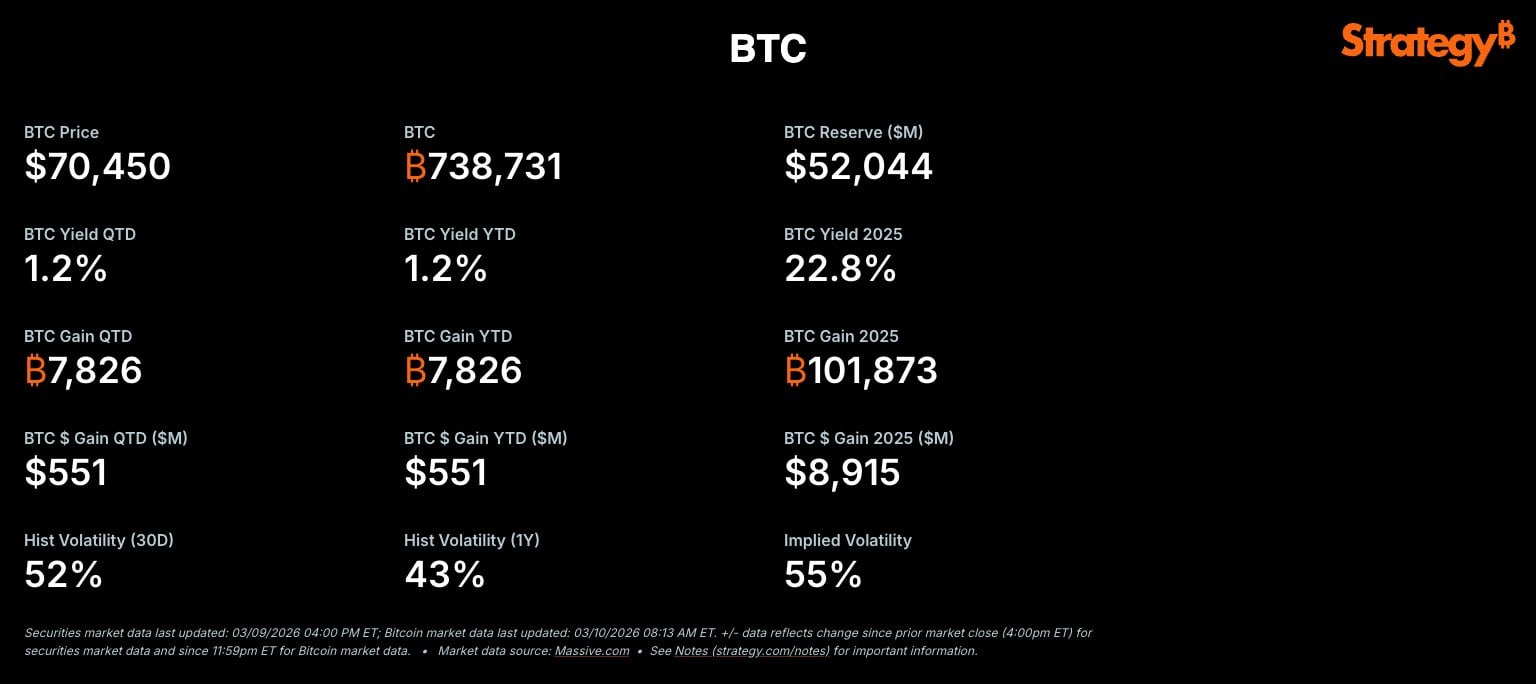Click the BTC $ Gain 2025 value $8,915
Viewport: 1536px width, 684px height.
click(842, 473)
